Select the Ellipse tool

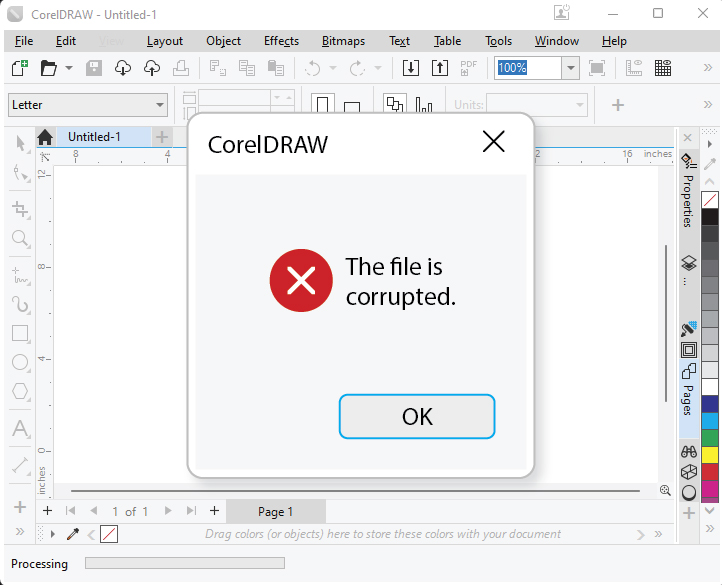(20, 363)
